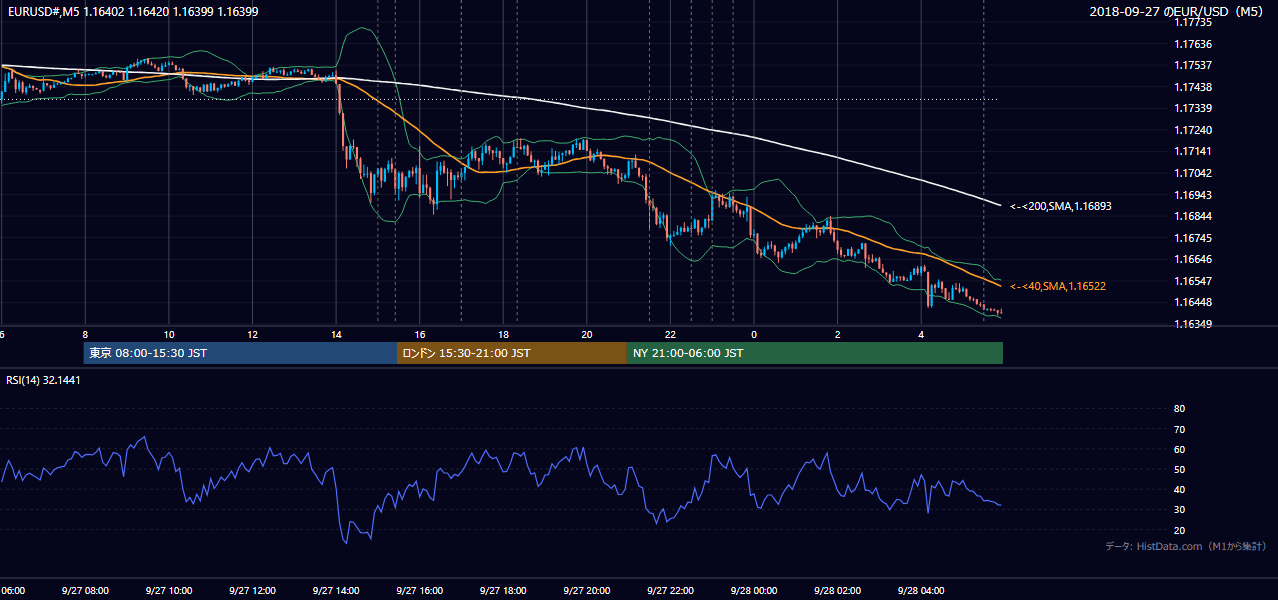Screen dimensions: 1278x600
Task: Click the NY 21:00-06:00 JST session bar
Action: (x=815, y=353)
